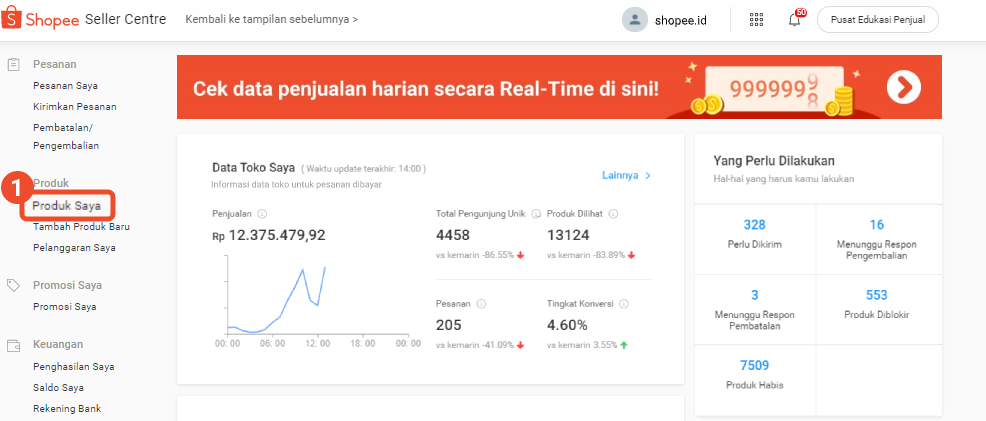
Task: Click the 328 Perlu Dikirim count
Action: [x=755, y=225]
